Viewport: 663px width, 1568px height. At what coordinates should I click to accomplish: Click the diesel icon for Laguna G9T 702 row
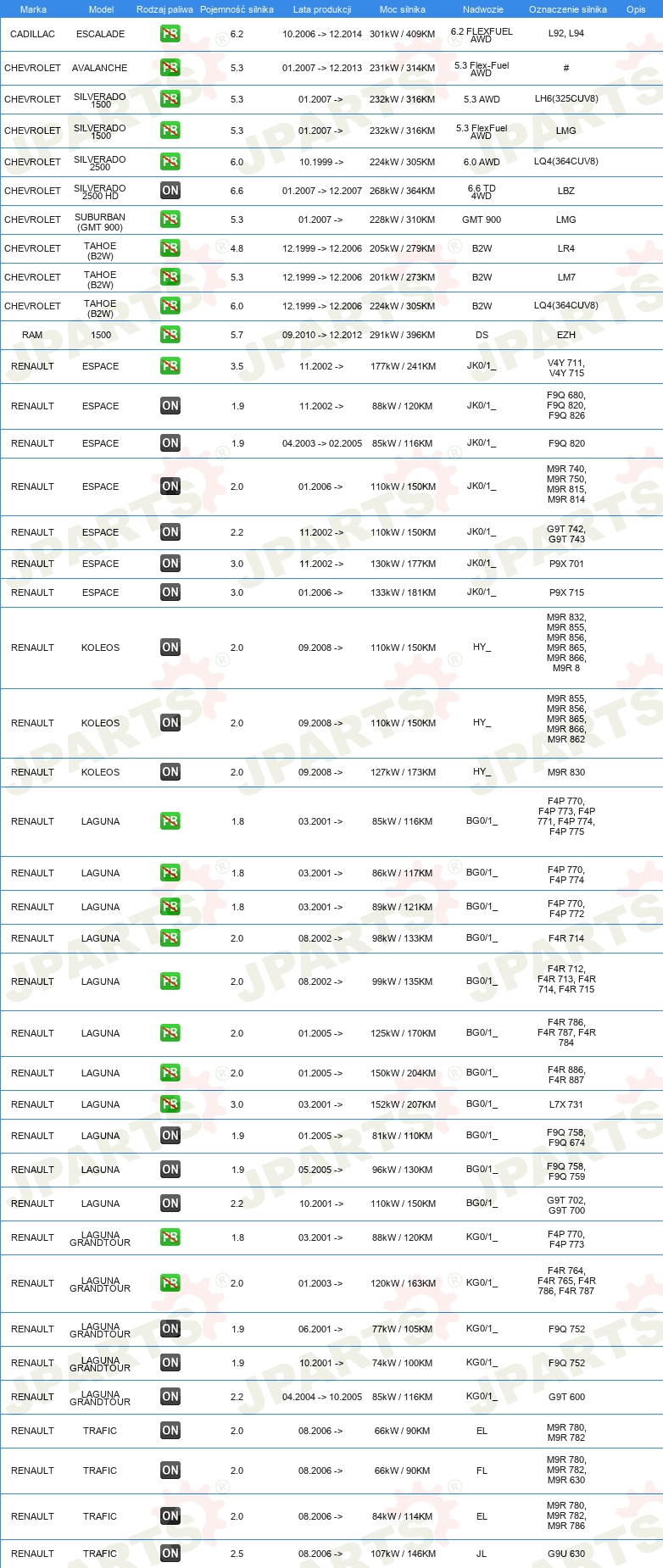[170, 1204]
